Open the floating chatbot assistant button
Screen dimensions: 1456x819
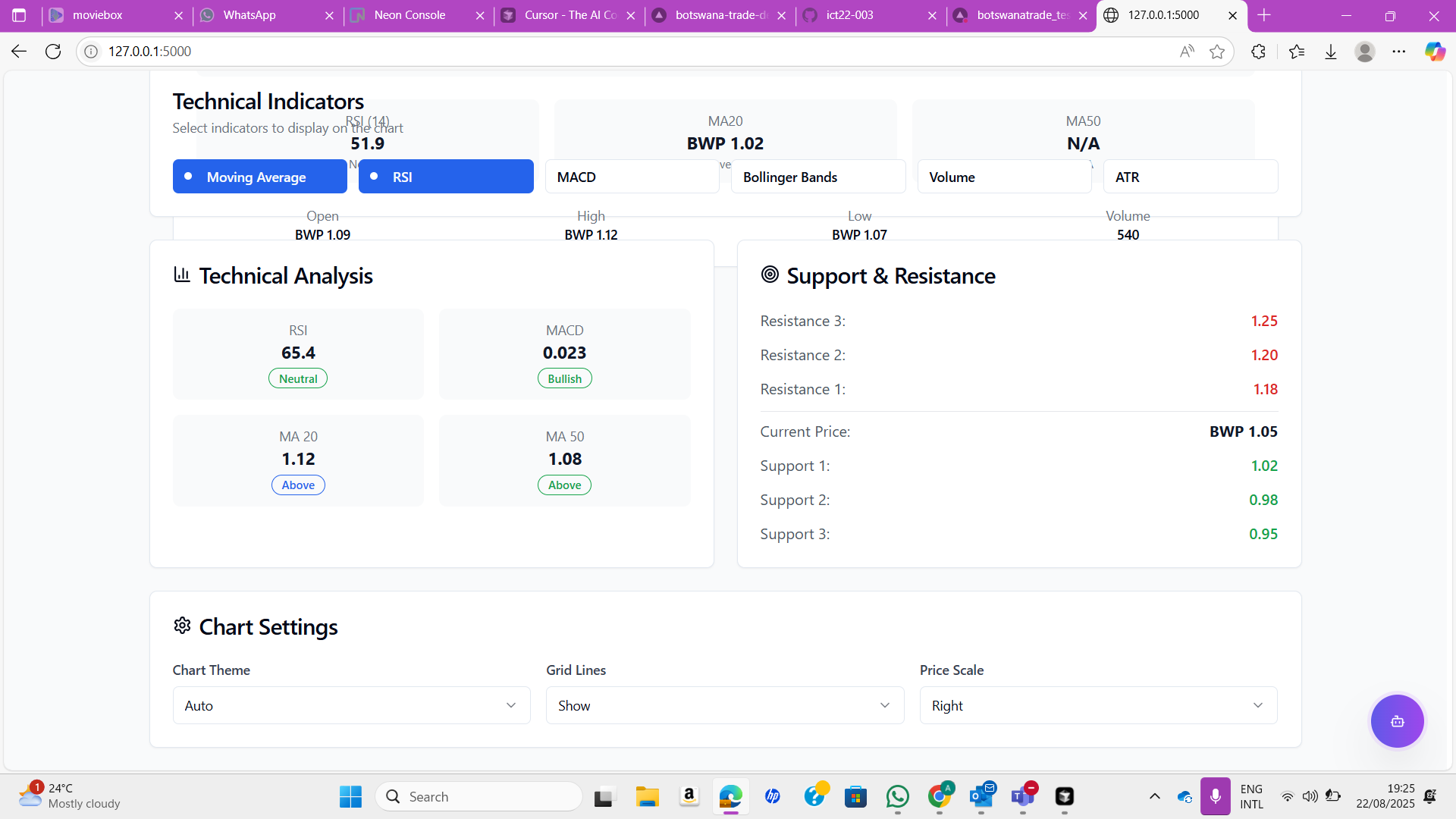point(1397,721)
